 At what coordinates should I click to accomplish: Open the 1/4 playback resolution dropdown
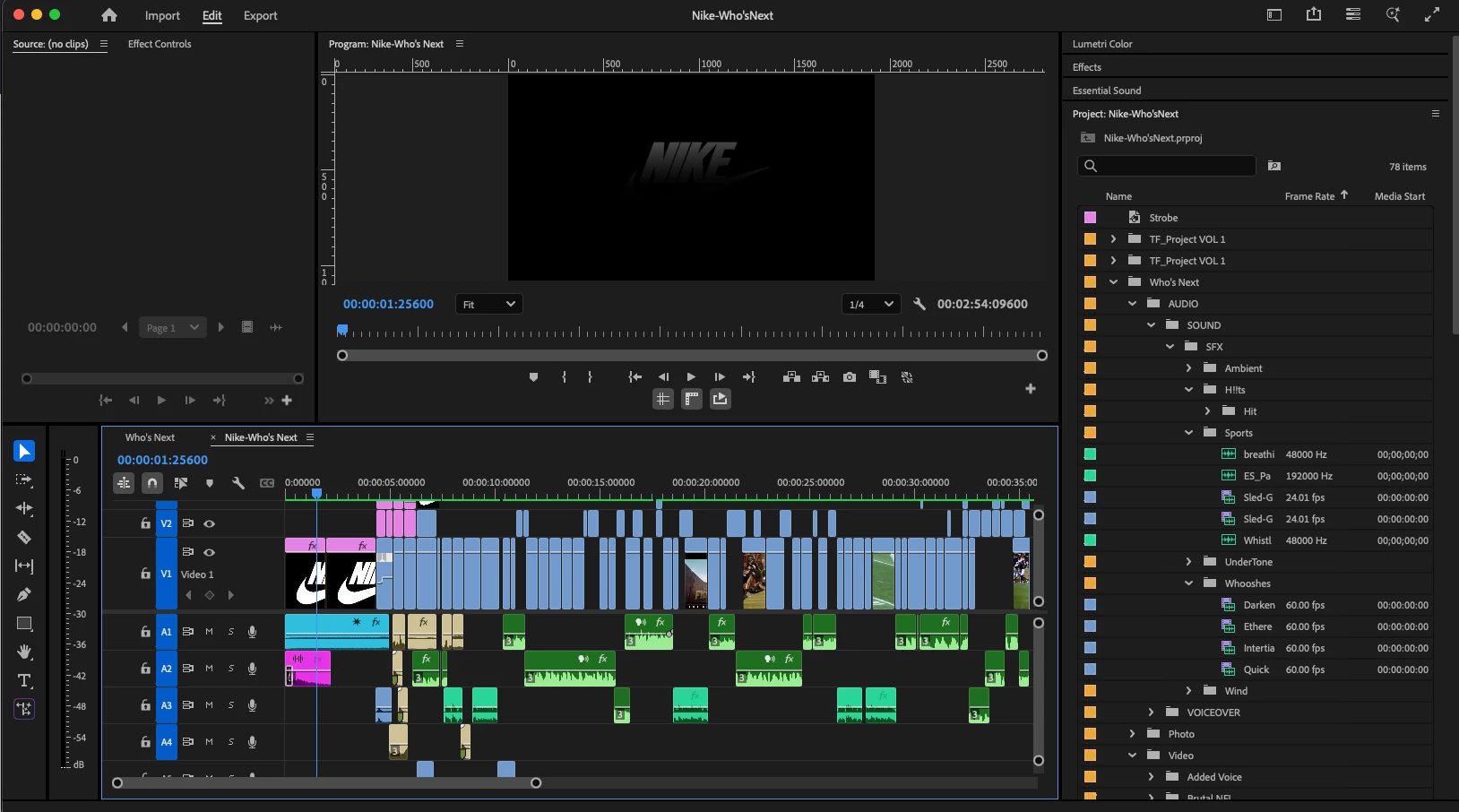click(871, 304)
